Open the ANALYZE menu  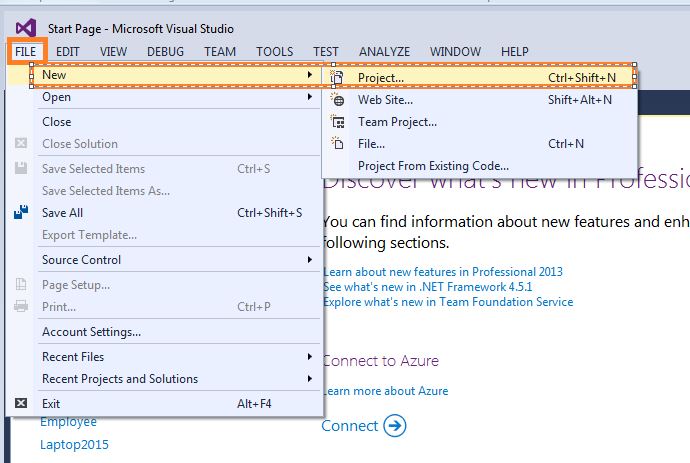(384, 51)
